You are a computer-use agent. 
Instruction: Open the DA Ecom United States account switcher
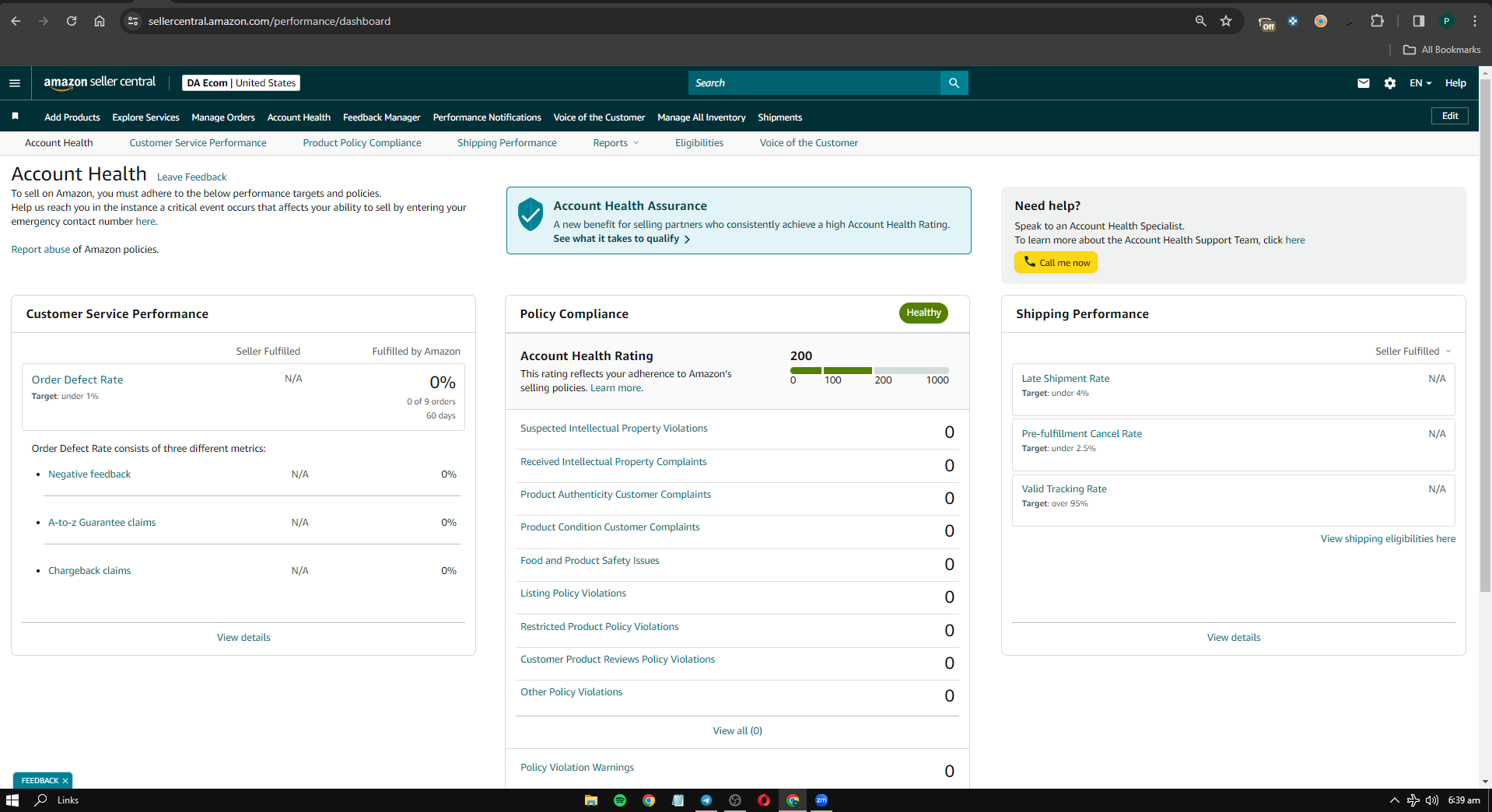pyautogui.click(x=241, y=83)
